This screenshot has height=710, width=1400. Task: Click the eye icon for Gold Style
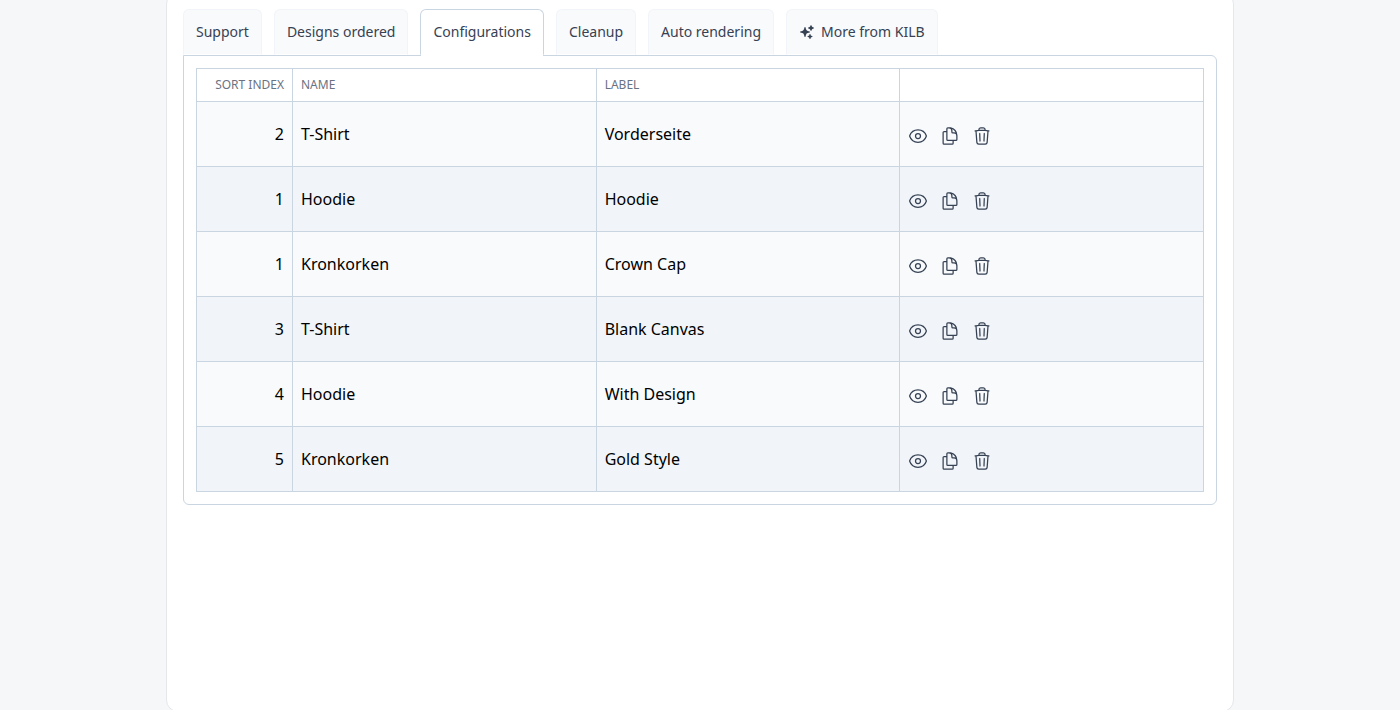pos(918,461)
